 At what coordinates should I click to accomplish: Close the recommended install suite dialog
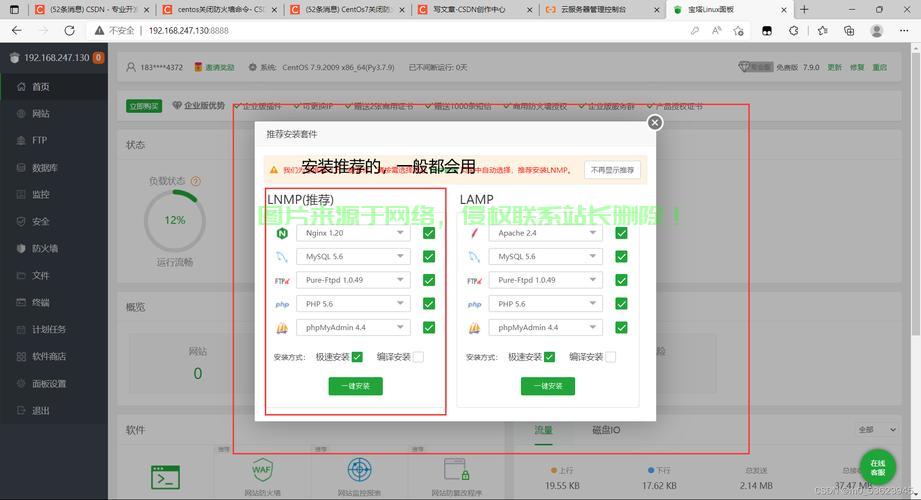click(x=654, y=122)
